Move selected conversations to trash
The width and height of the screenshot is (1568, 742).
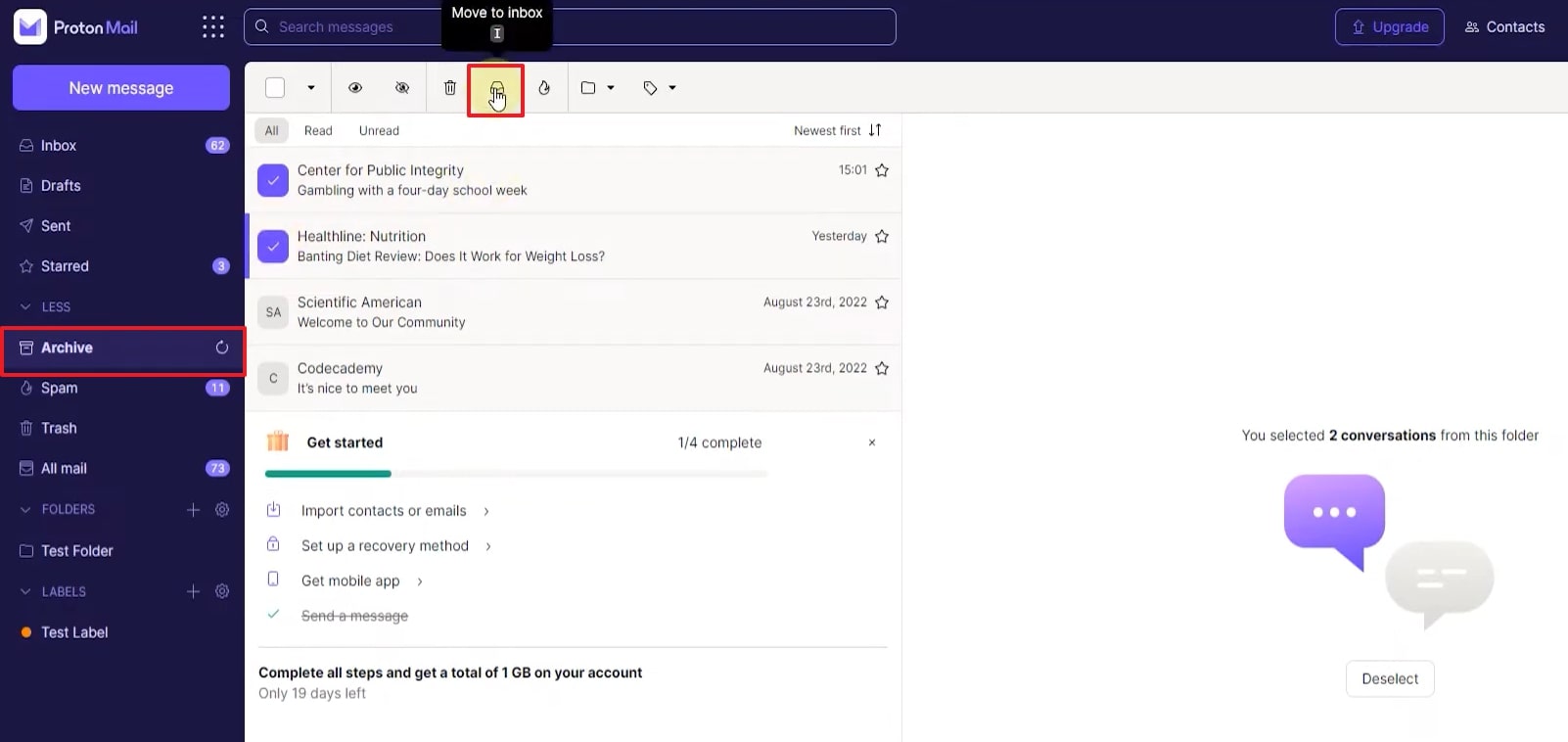450,88
